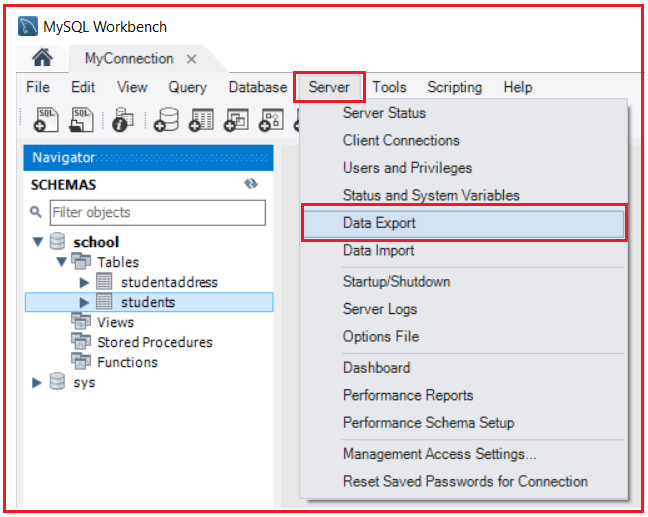Select the Stored Procedures tree label
Screen dimensions: 648x517
click(x=155, y=342)
